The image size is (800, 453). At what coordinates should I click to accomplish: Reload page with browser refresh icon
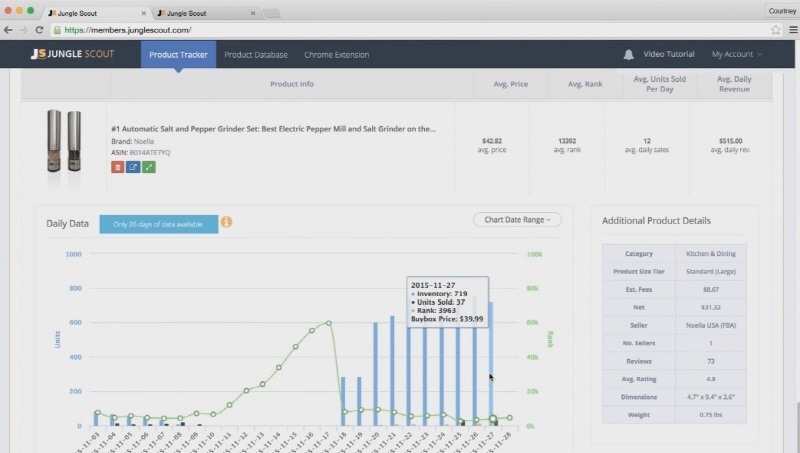coord(39,30)
